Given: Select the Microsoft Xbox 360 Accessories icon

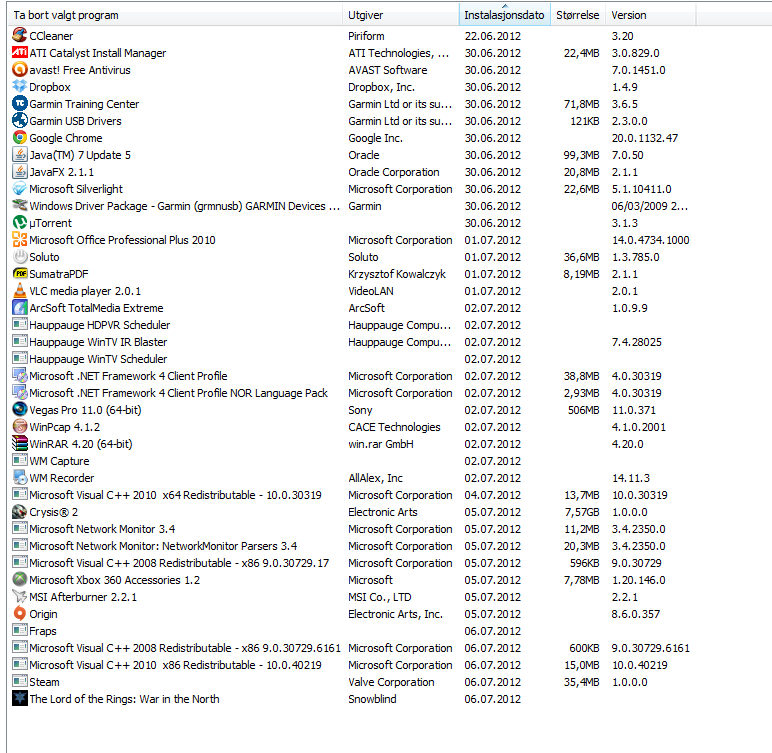Looking at the screenshot, I should point(20,579).
